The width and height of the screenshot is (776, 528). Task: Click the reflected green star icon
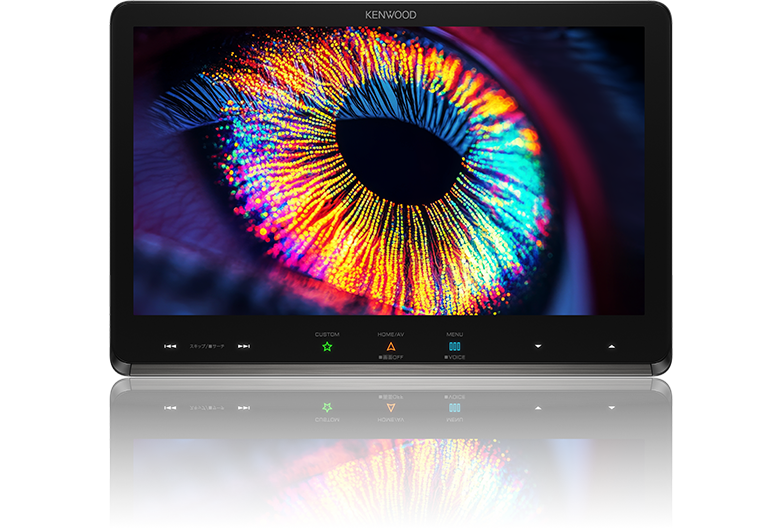[x=327, y=408]
